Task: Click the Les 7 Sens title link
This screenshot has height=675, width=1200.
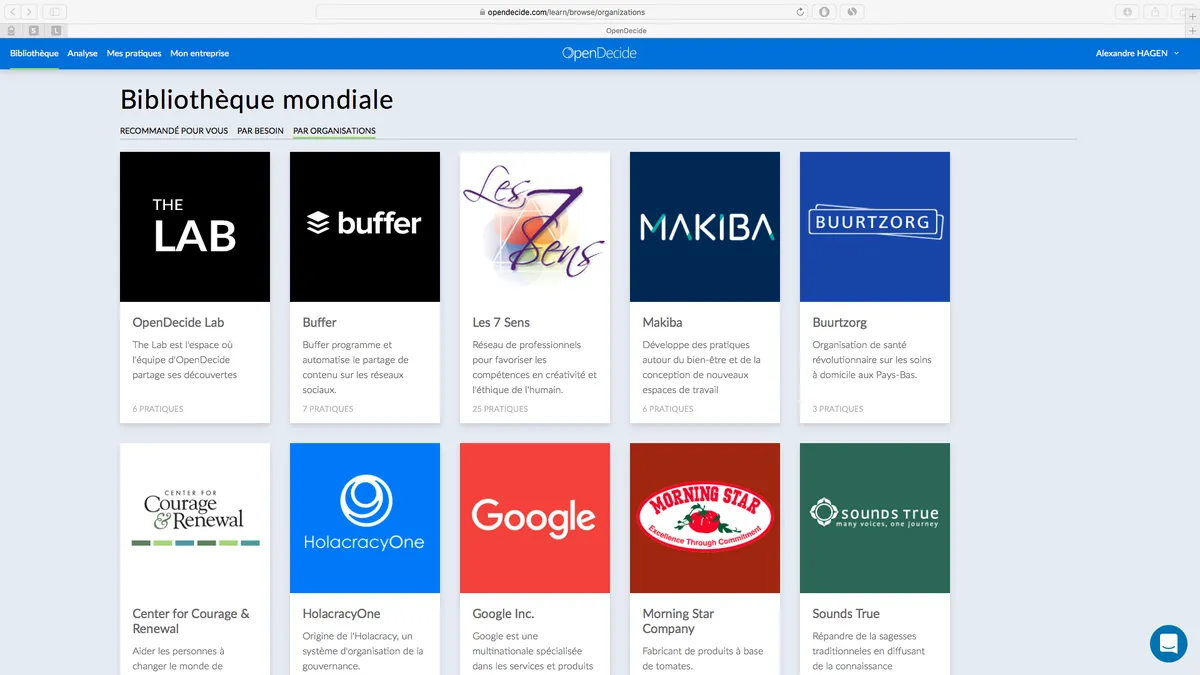Action: click(x=501, y=323)
